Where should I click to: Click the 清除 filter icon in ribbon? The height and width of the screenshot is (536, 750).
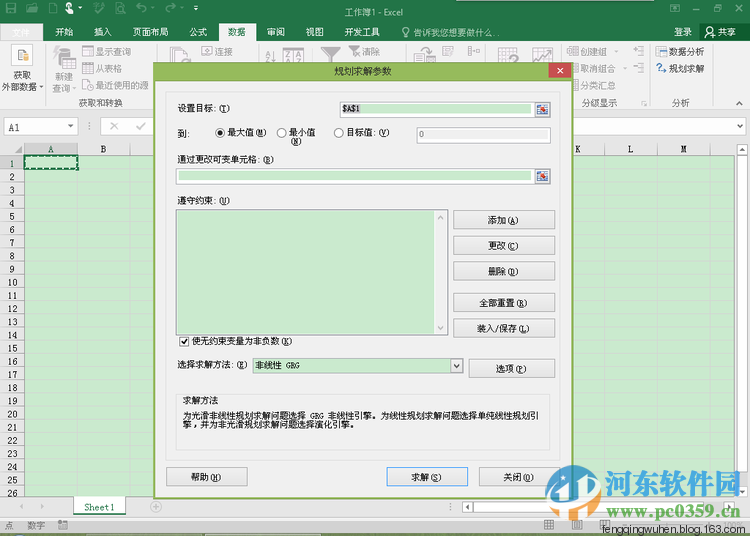point(354,51)
